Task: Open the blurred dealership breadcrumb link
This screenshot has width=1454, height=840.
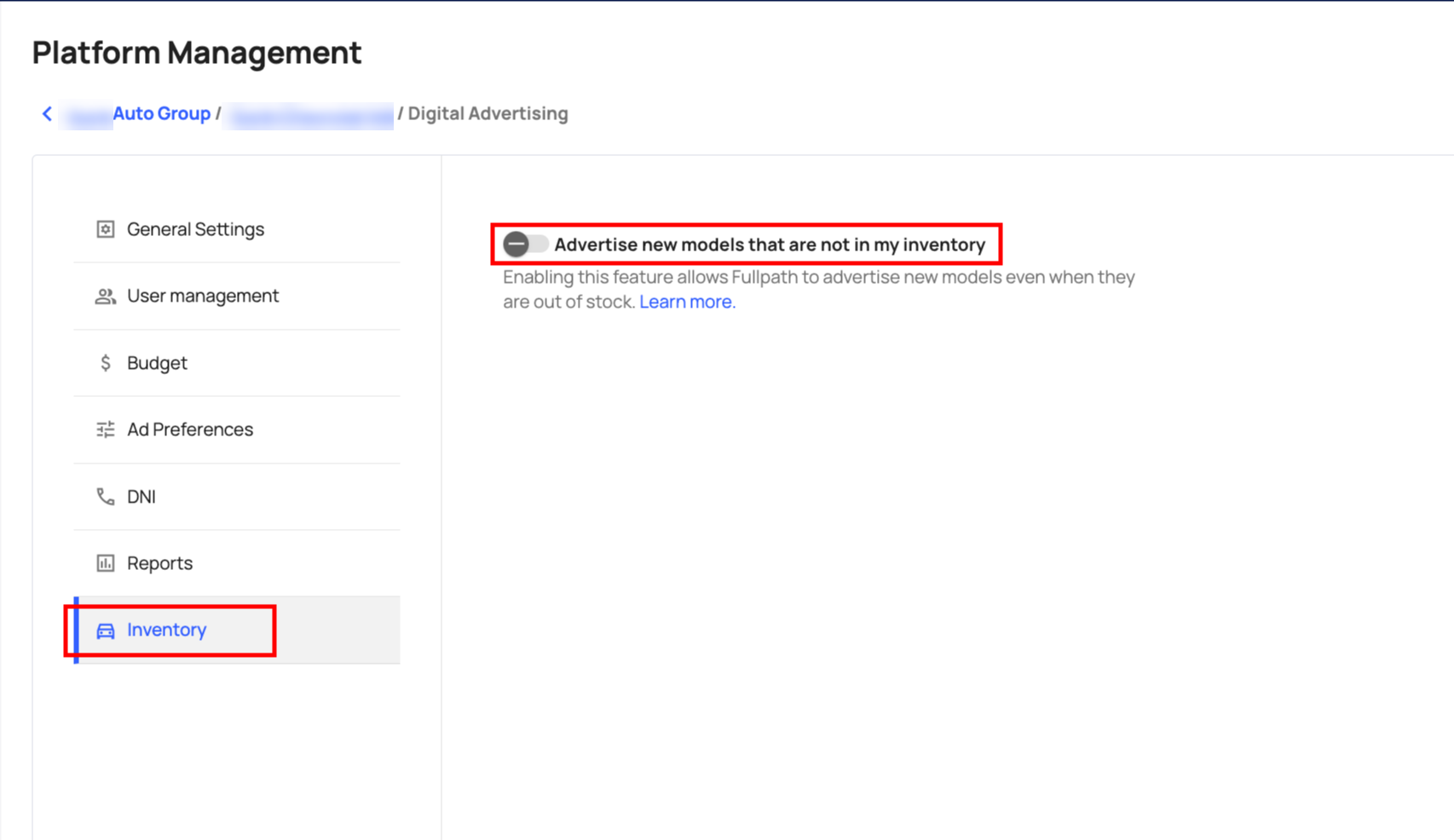Action: tap(309, 116)
